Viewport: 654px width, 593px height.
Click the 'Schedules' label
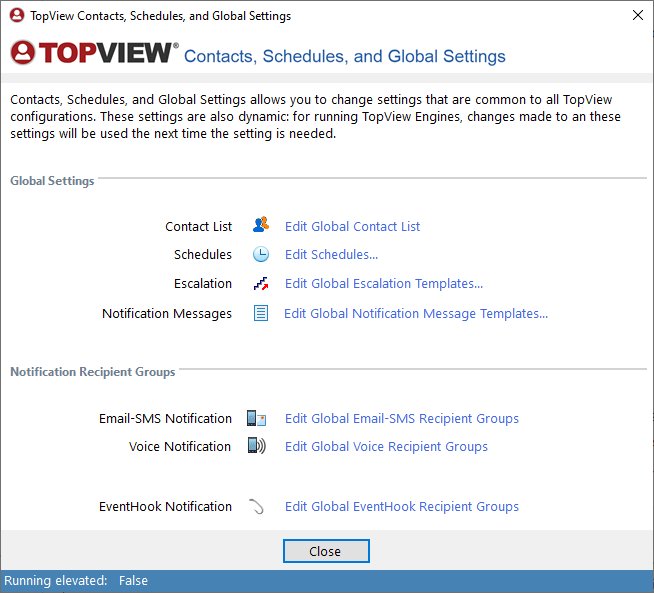point(203,254)
